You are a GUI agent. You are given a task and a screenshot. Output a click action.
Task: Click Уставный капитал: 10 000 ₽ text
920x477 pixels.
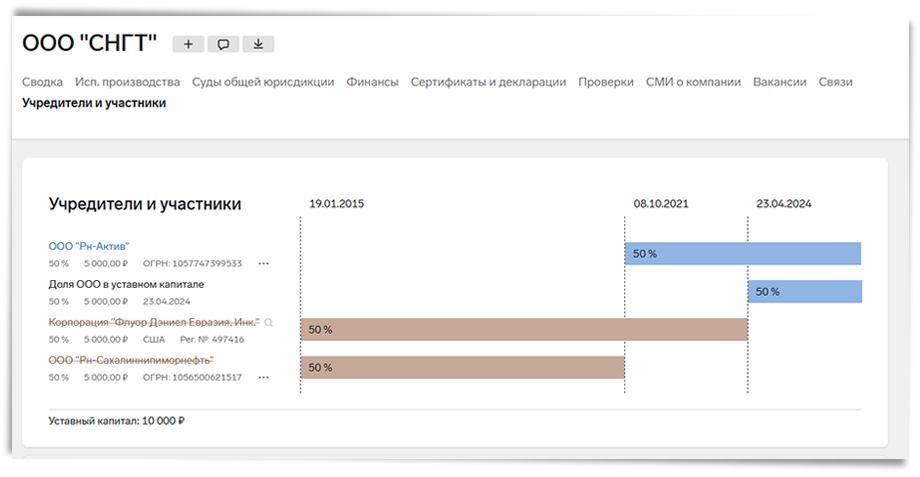(116, 421)
